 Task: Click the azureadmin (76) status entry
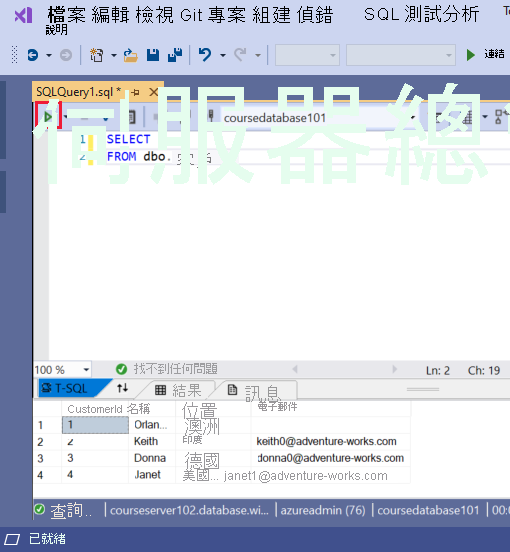[x=323, y=510]
